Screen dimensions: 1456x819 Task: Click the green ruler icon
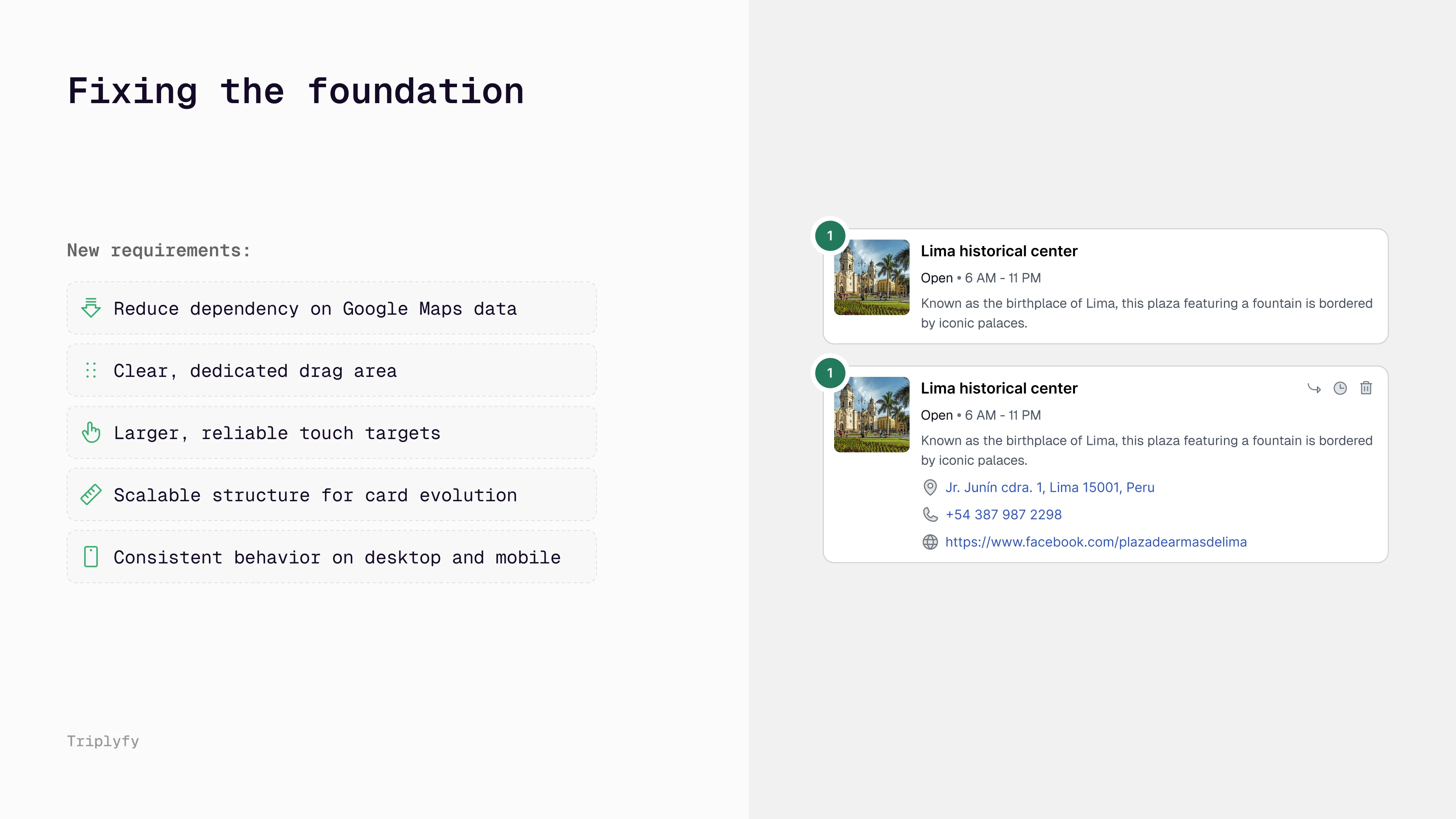point(91,494)
